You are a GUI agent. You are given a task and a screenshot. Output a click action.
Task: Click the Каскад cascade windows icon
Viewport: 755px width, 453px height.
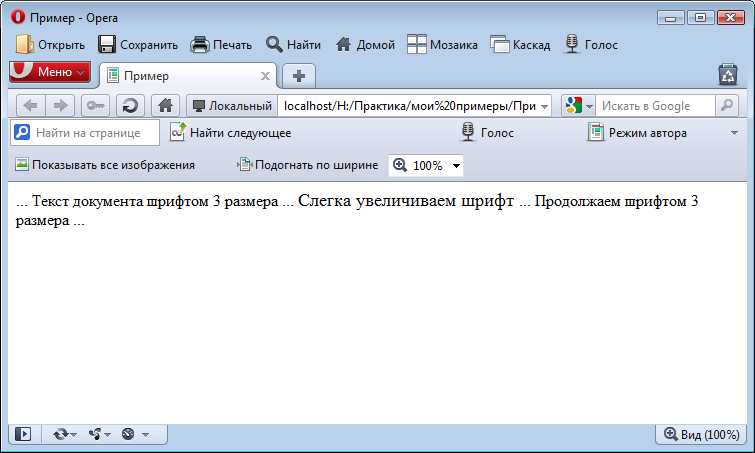tap(499, 44)
